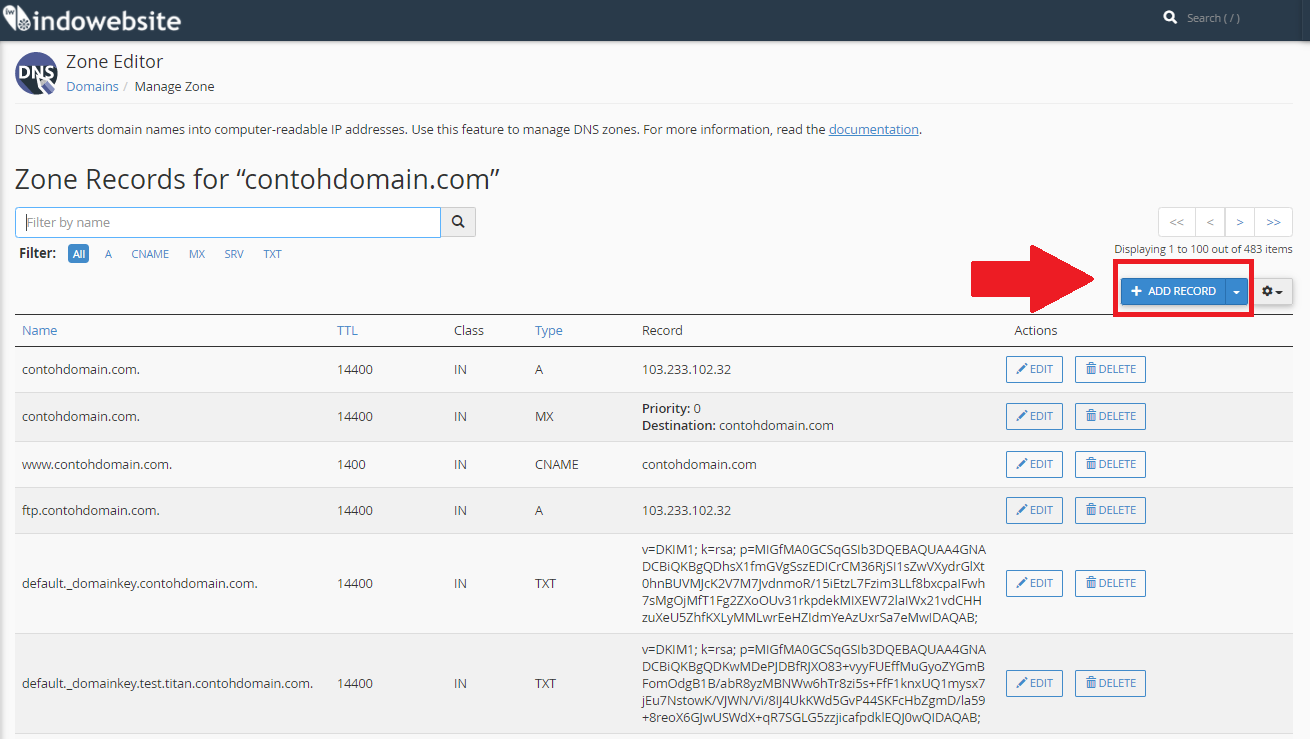
Task: Open the gear settings dropdown
Action: tap(1272, 290)
